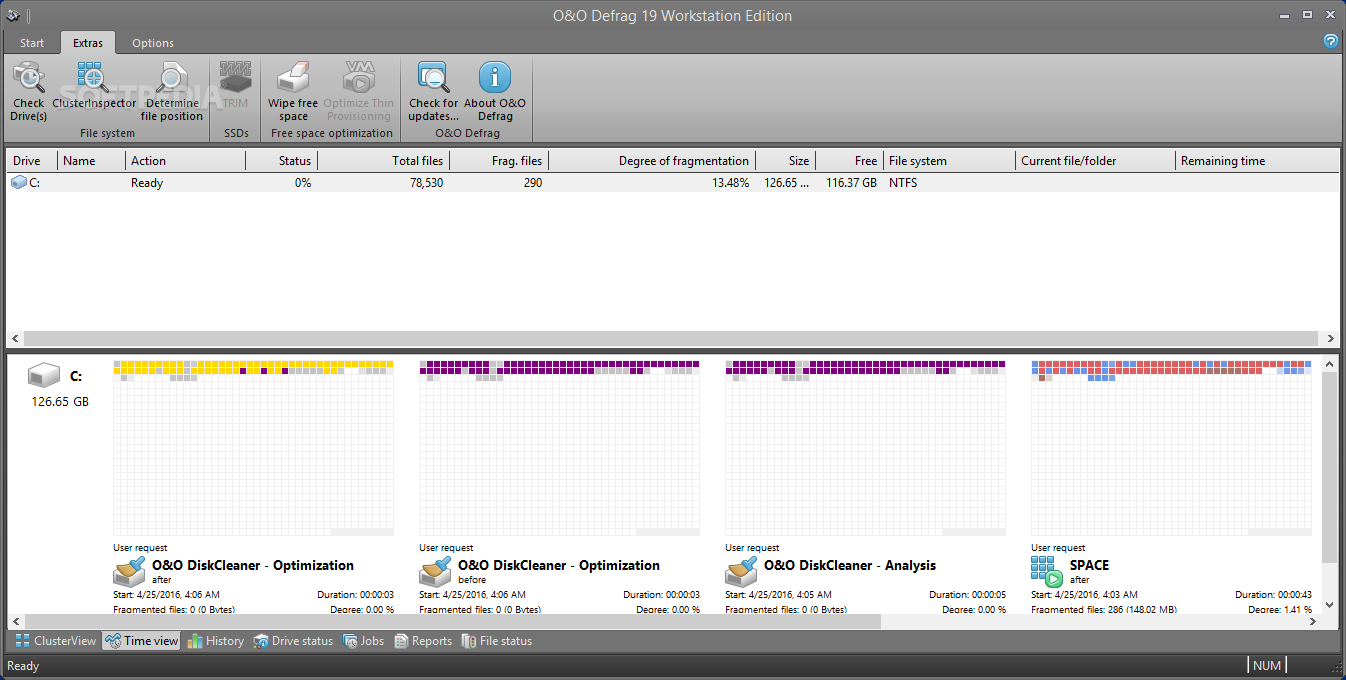
Task: Click the '13.48%' fragmentation cell
Action: pyautogui.click(x=730, y=183)
